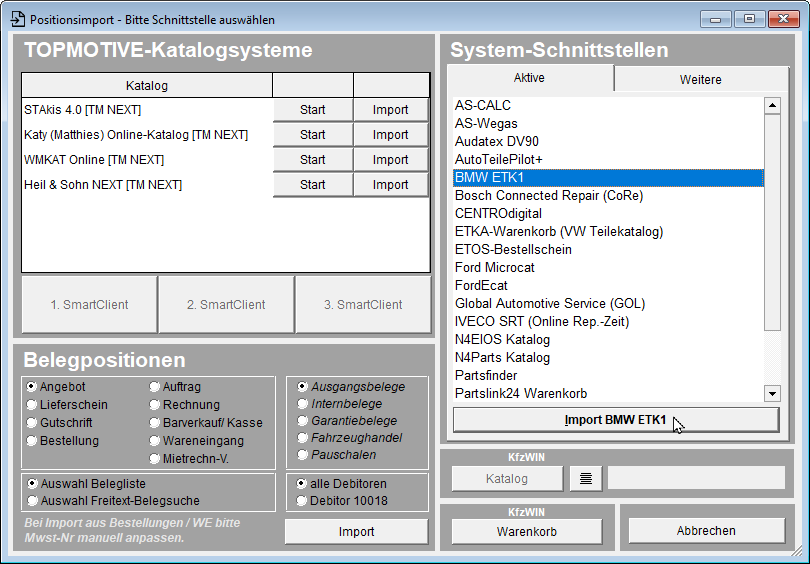Start the STAkis 4.0 catalog

313,109
